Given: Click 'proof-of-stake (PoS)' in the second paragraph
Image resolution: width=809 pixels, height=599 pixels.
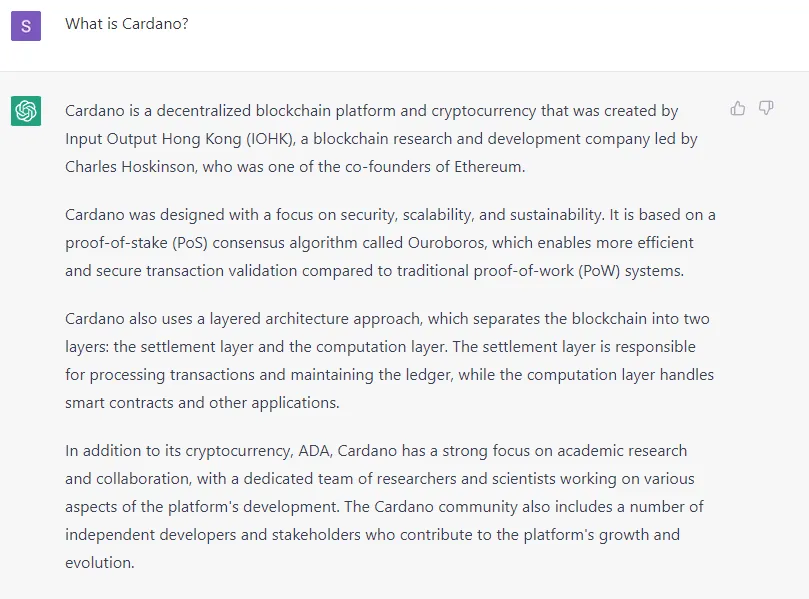Looking at the screenshot, I should (137, 242).
